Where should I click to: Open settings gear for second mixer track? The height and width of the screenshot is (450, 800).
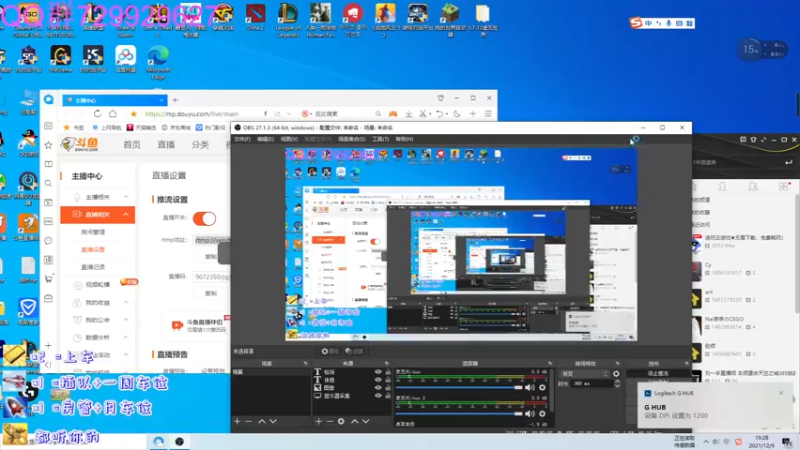(x=542, y=414)
